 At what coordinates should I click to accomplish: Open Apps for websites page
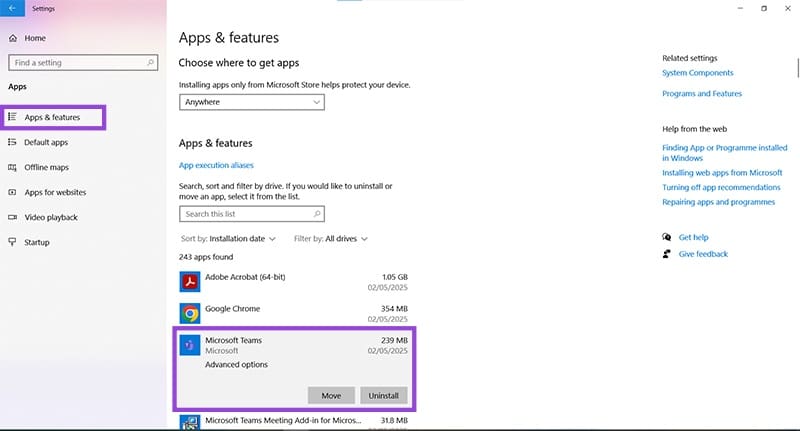pos(55,192)
